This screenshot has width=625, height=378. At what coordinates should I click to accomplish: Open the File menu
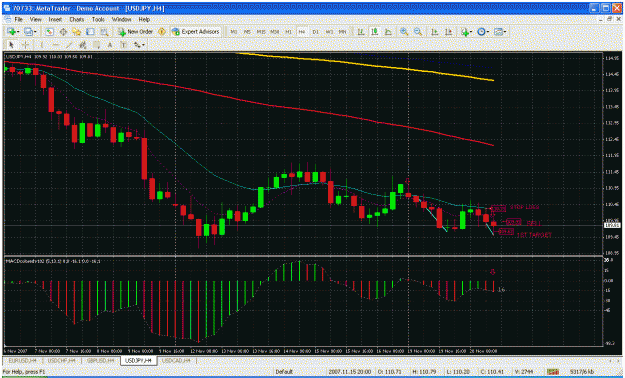19,19
